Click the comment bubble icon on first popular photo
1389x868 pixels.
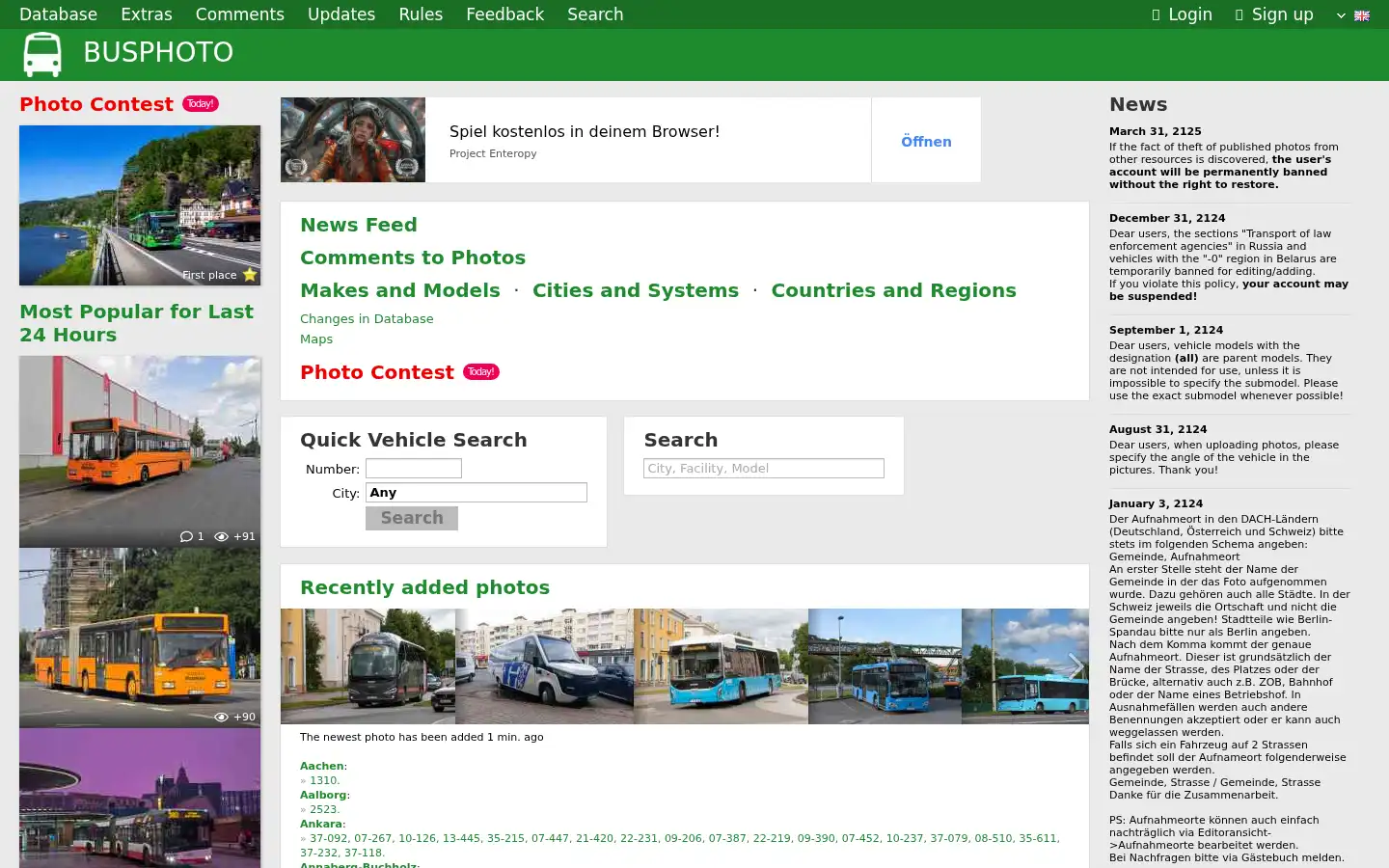[x=186, y=536]
